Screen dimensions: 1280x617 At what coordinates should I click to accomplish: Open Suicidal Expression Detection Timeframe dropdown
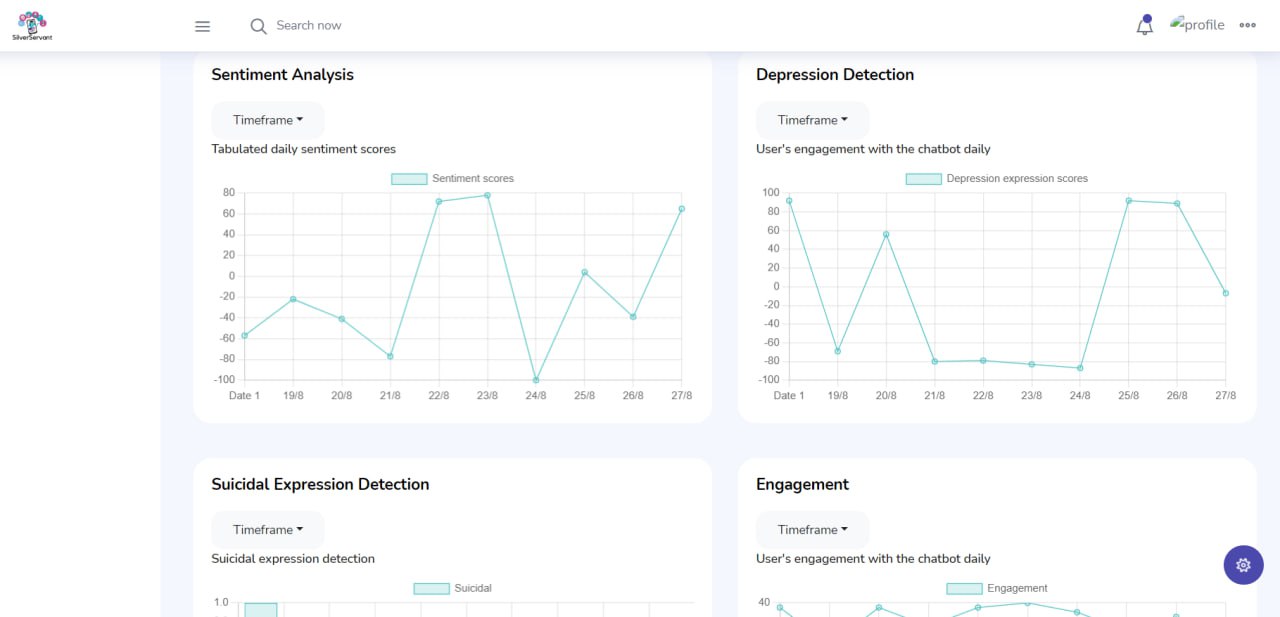pyautogui.click(x=268, y=530)
